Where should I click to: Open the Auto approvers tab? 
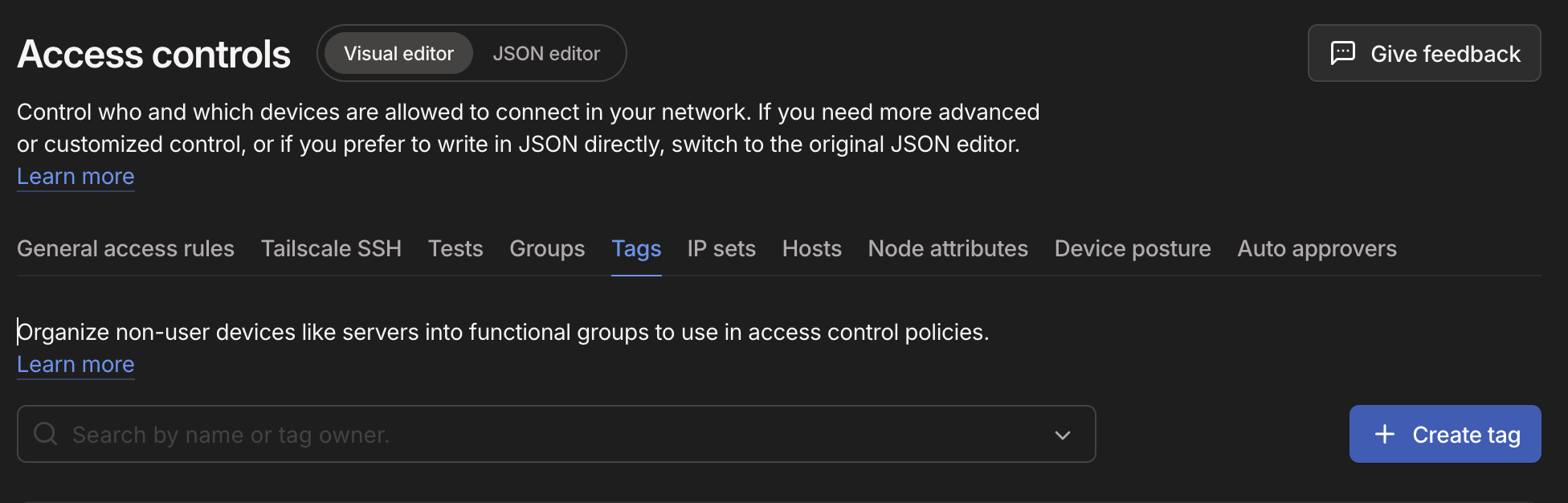pos(1317,249)
